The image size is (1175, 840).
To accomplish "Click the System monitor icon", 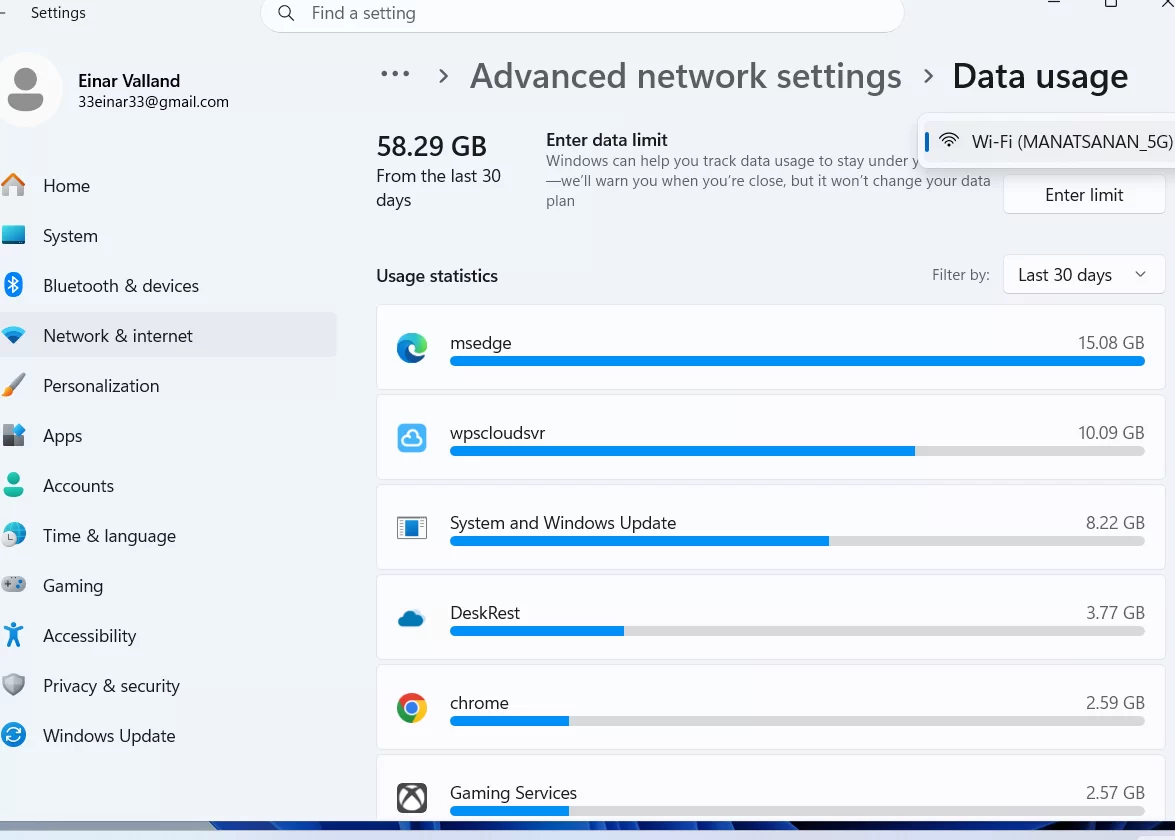I will click(x=13, y=235).
